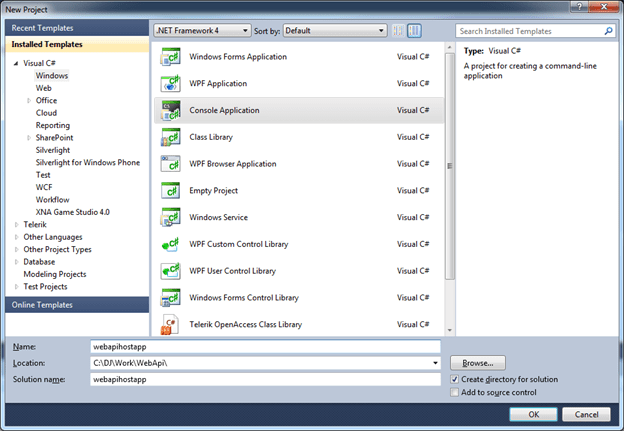Pick the Telerik OpenAccess Class Library icon

pos(169,325)
